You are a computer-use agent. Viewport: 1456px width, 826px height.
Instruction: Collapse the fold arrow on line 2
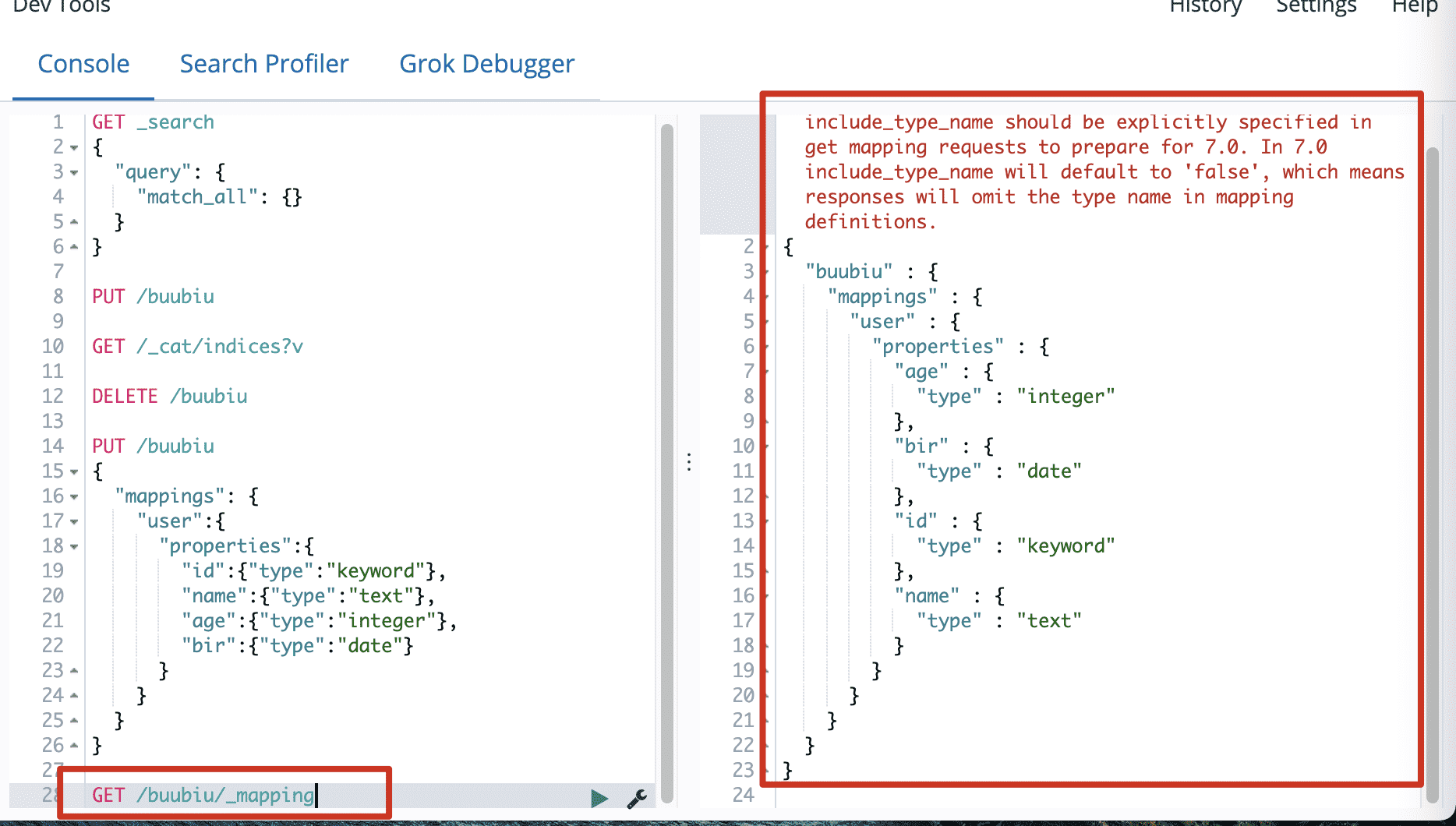(x=74, y=147)
